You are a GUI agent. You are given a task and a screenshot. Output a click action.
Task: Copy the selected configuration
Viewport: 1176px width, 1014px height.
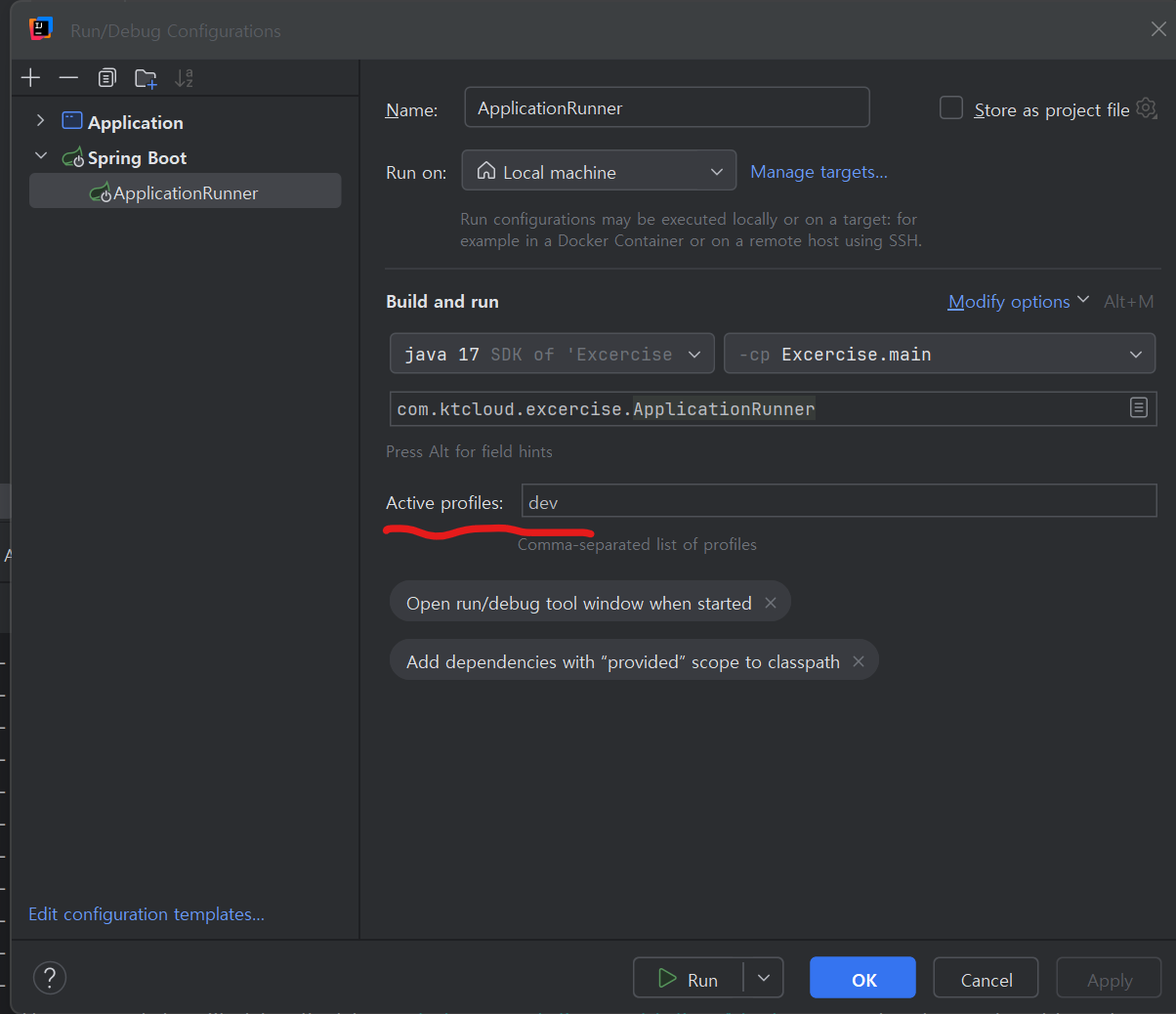point(106,78)
